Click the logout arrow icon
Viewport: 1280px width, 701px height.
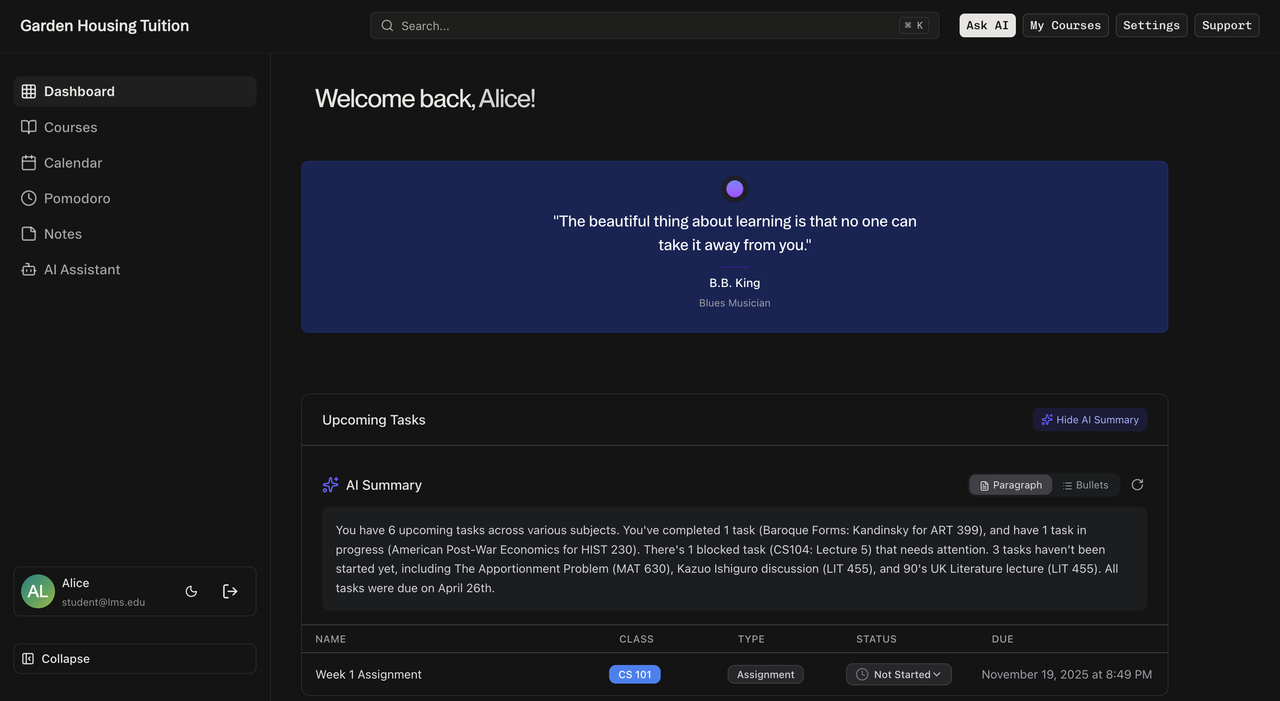pos(230,591)
